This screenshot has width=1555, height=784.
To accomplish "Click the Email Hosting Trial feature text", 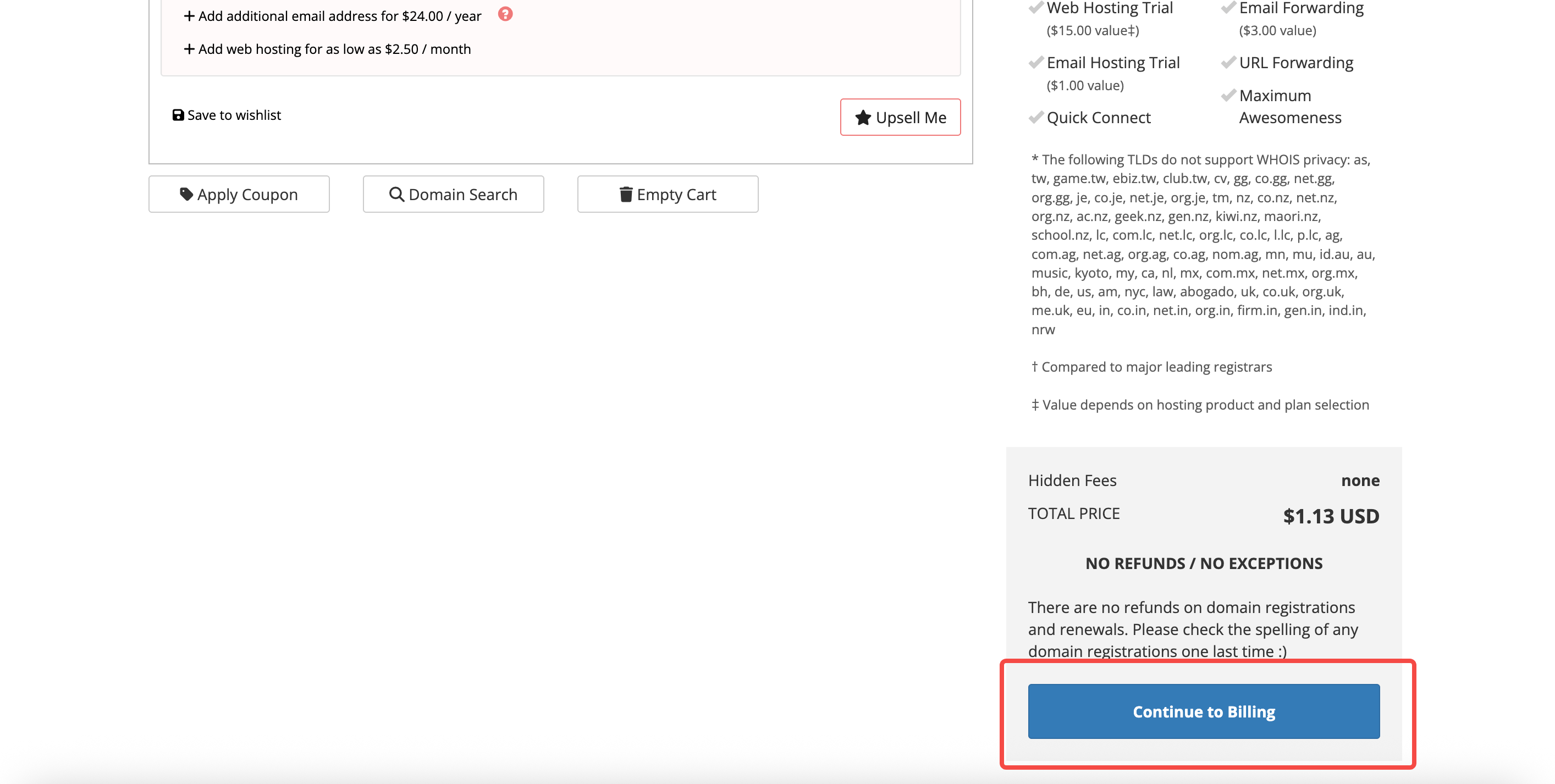I will [x=1113, y=62].
